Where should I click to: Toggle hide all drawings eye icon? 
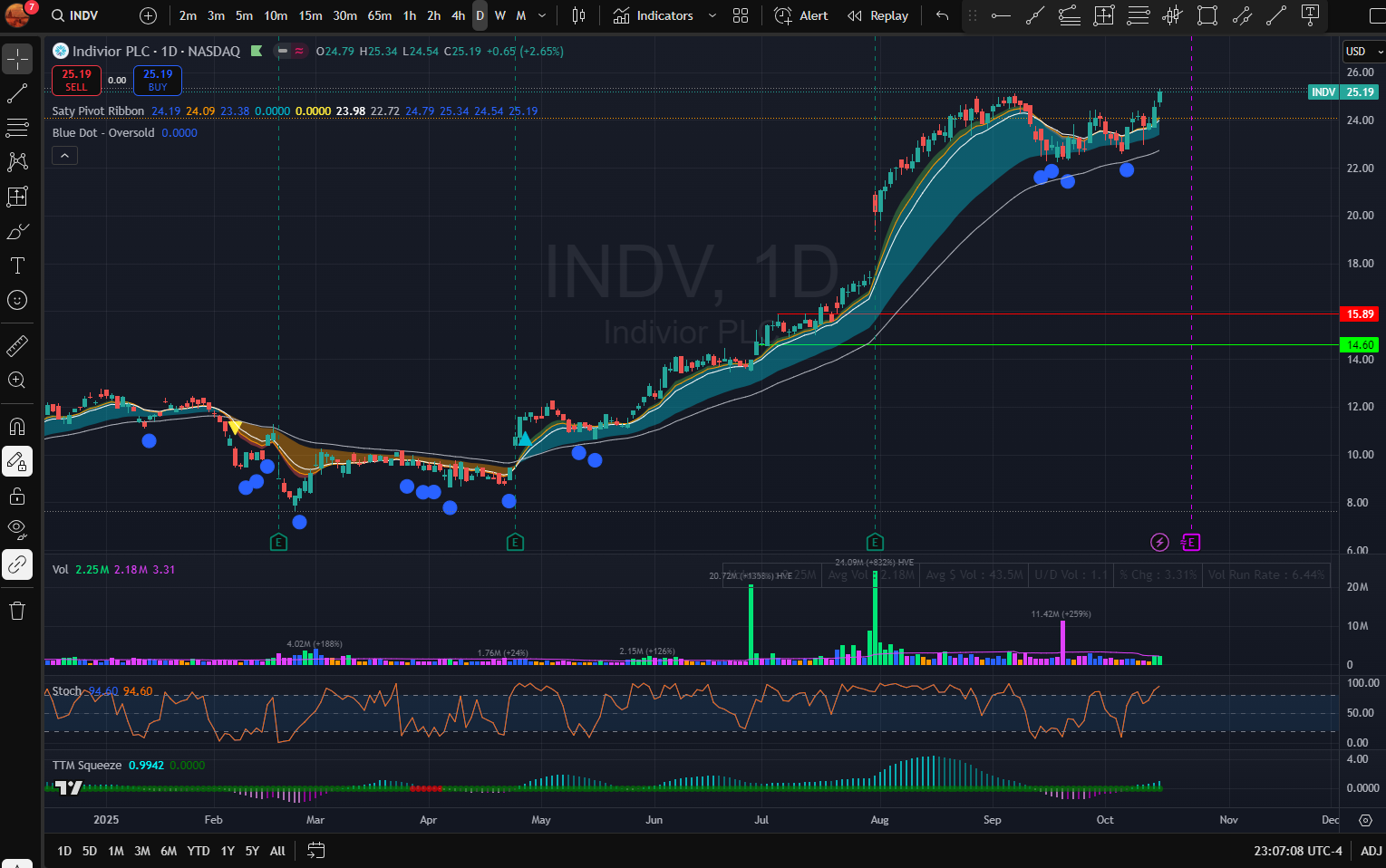17,530
